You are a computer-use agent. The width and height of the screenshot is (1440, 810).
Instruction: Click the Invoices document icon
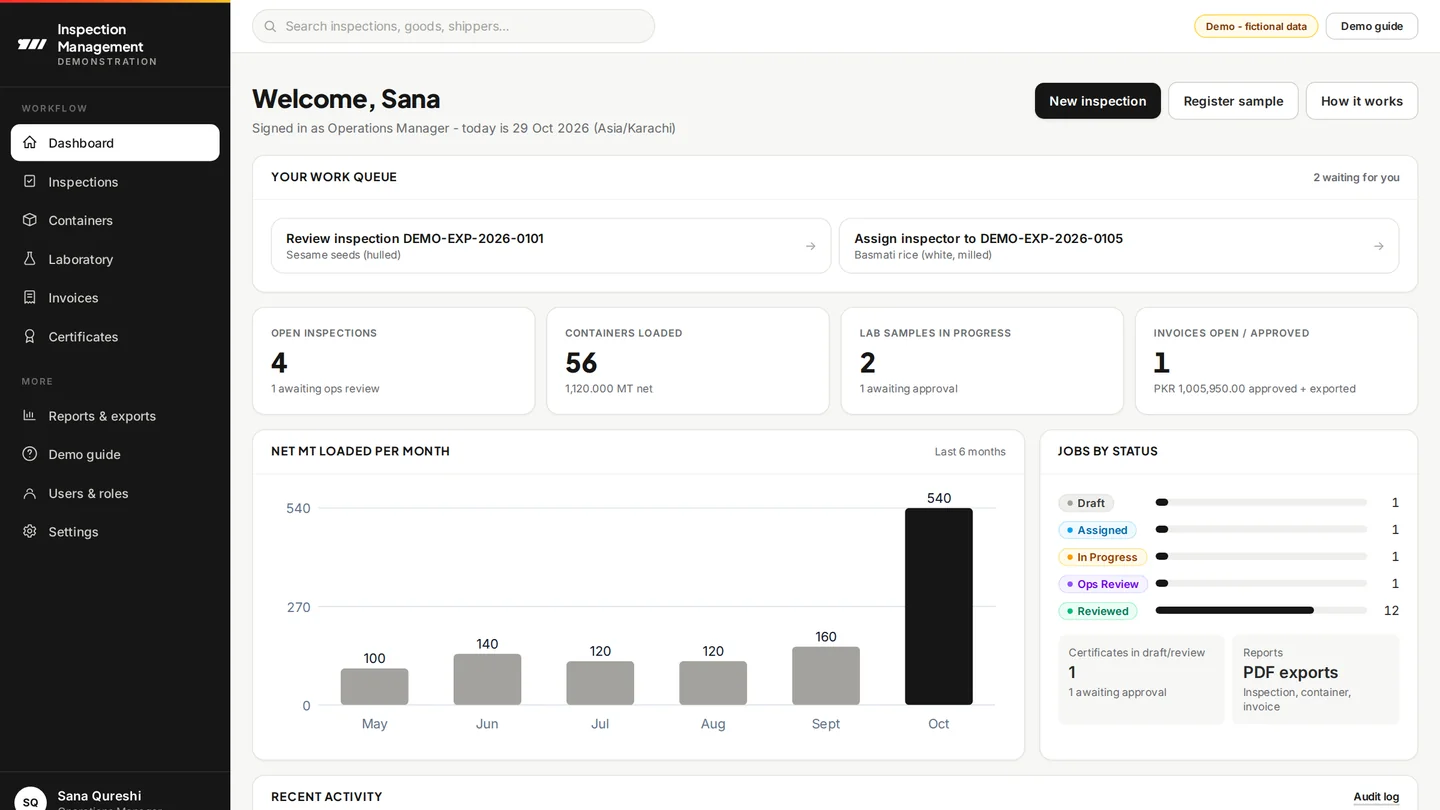[30, 298]
